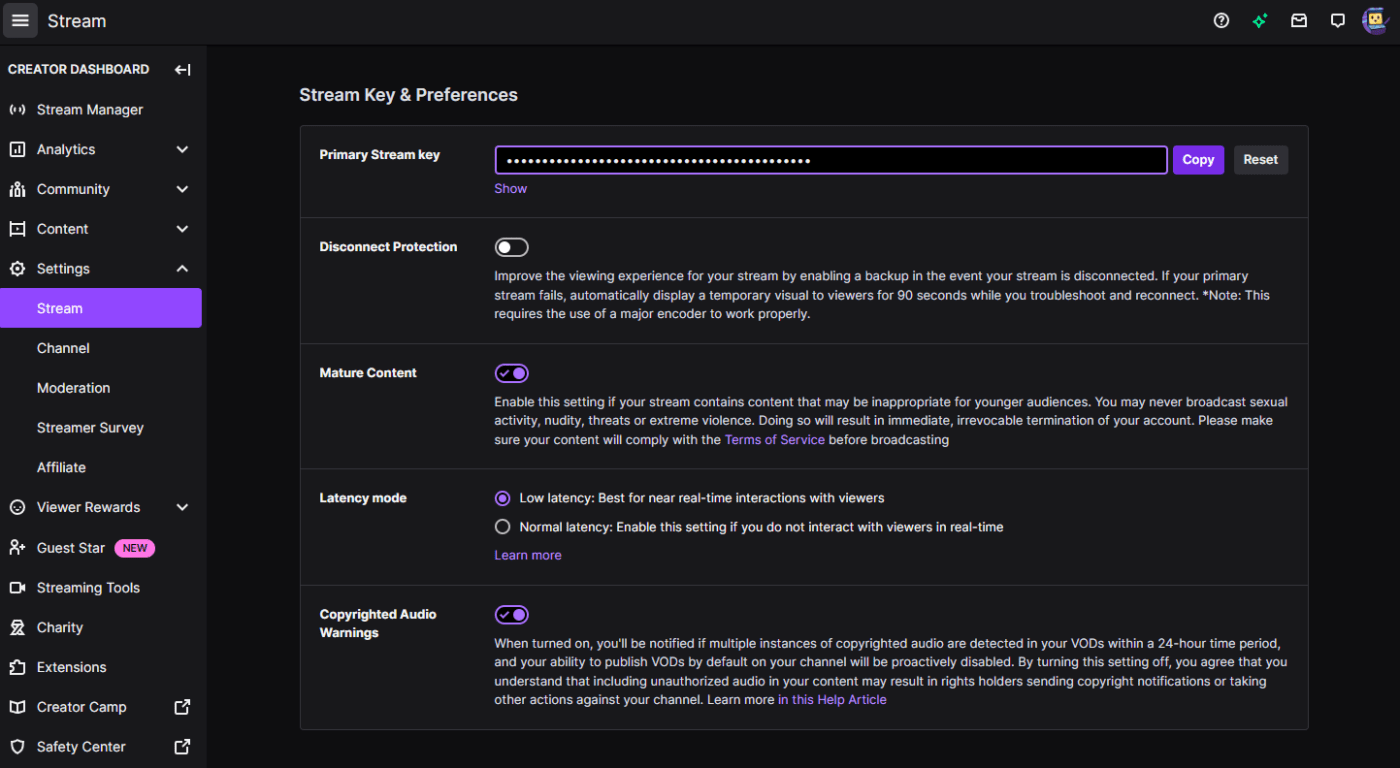The width and height of the screenshot is (1400, 768).
Task: Enable the Disconnect Protection toggle
Action: (x=511, y=247)
